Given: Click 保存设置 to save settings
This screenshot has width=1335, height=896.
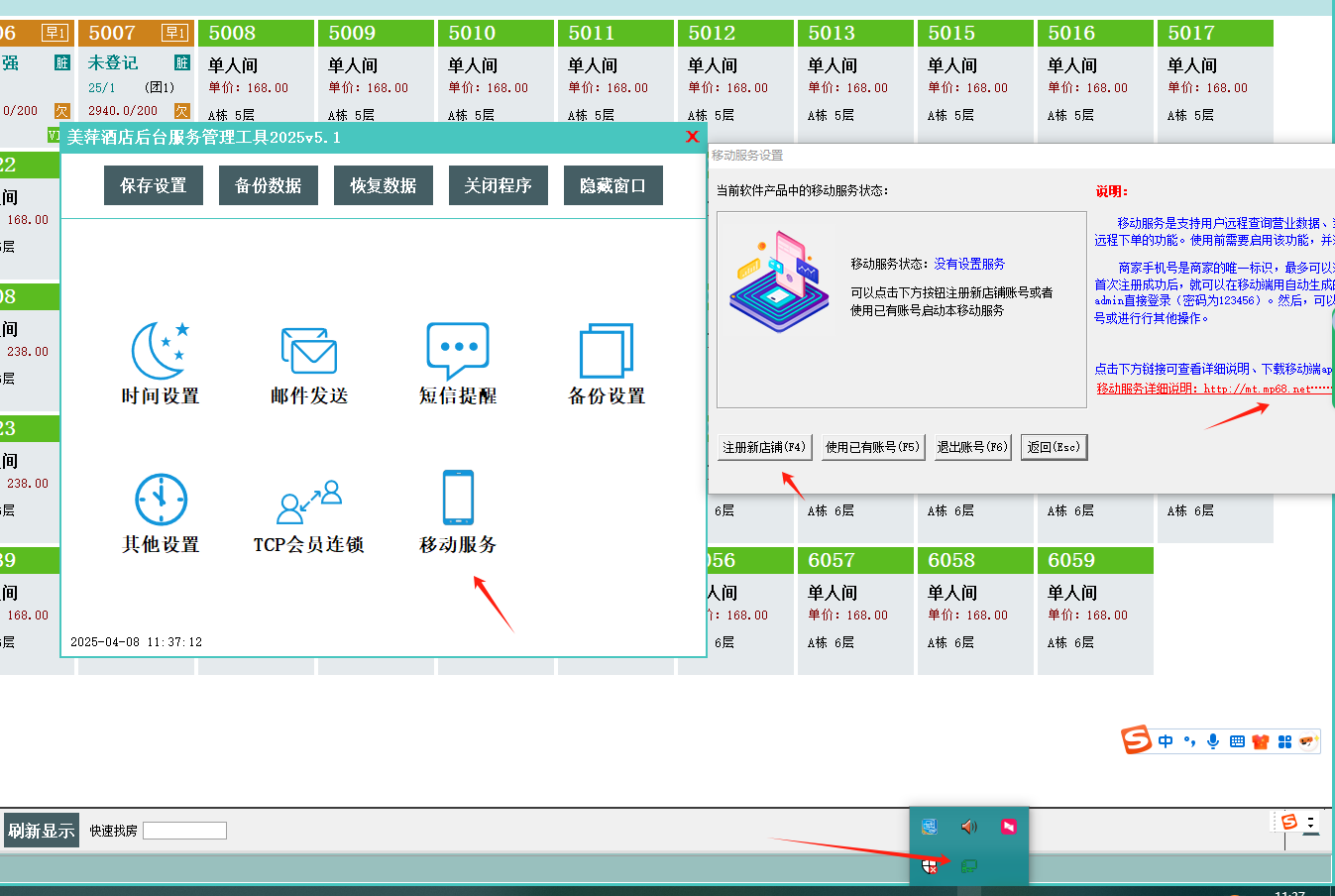Looking at the screenshot, I should coord(153,185).
